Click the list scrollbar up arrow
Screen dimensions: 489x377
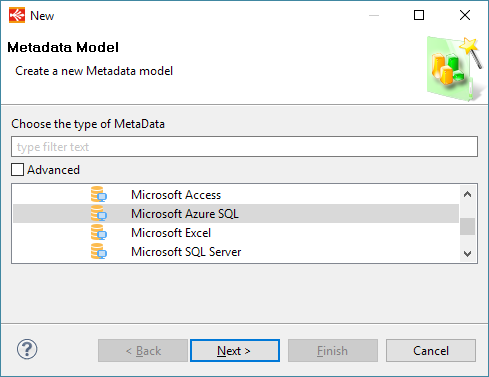pos(467,194)
